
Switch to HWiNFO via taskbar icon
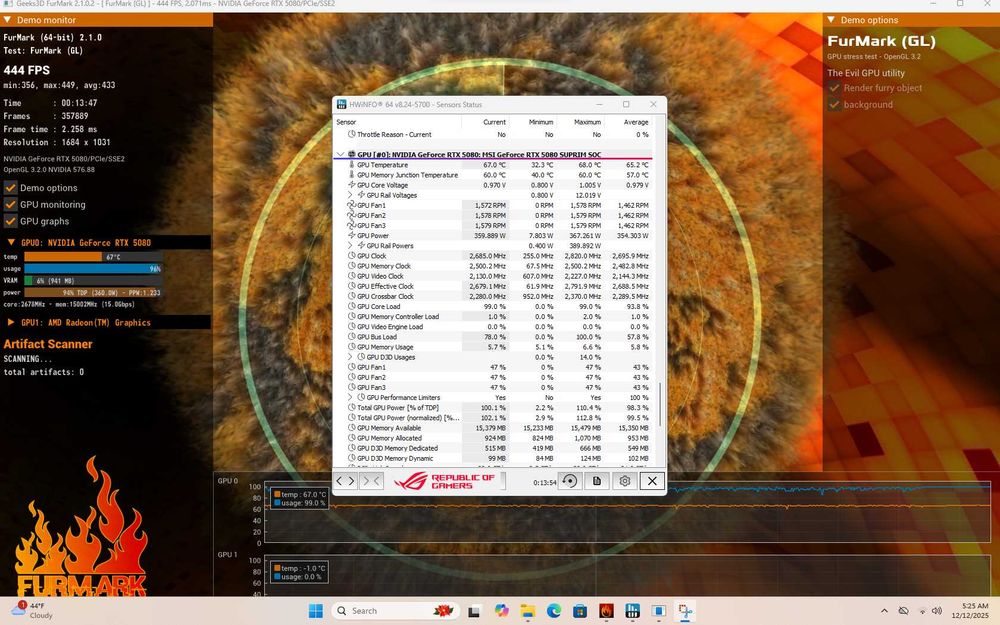pos(632,611)
